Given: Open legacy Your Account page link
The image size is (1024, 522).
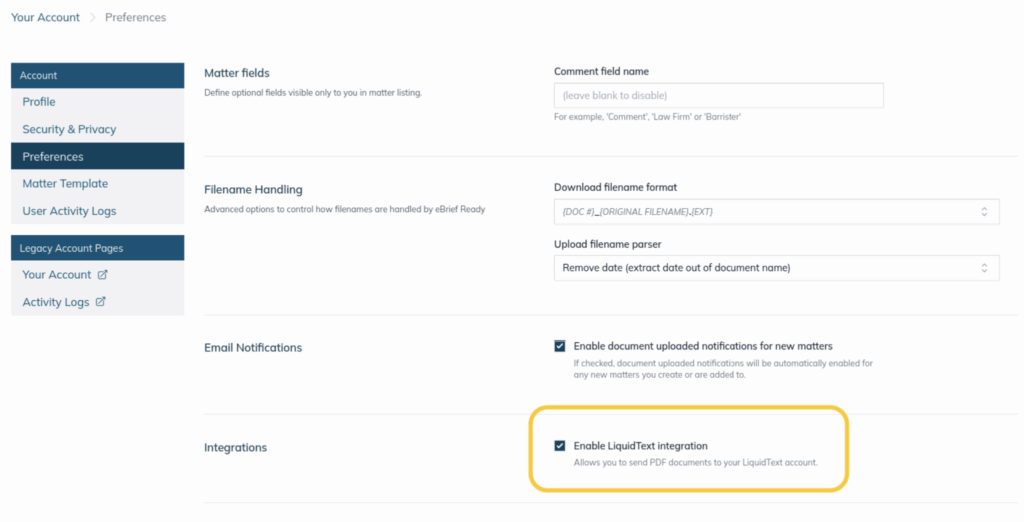Looking at the screenshot, I should (57, 275).
